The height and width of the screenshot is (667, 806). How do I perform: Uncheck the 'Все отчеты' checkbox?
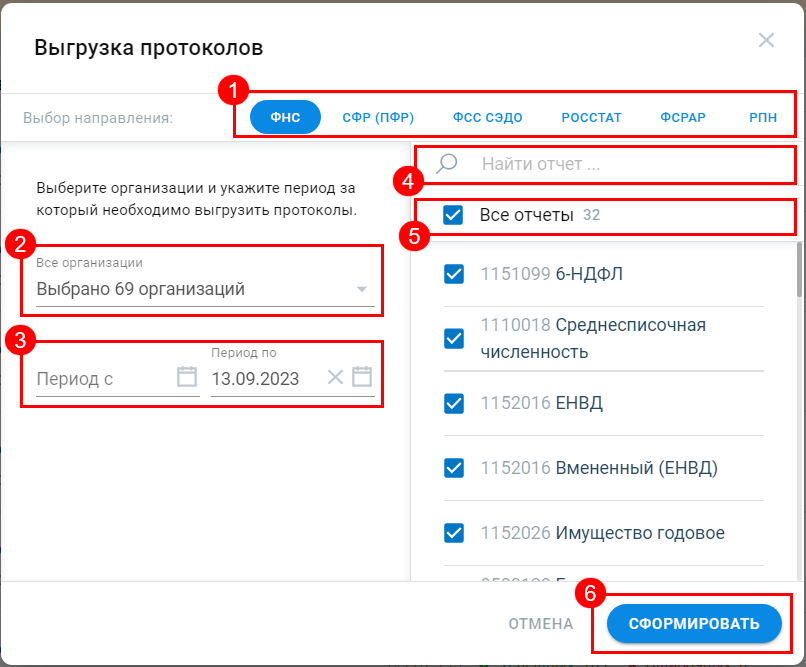(453, 215)
